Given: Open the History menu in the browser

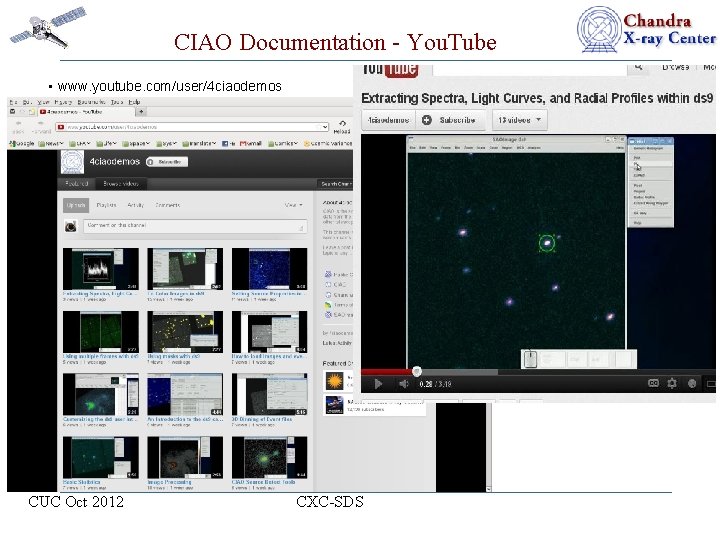Looking at the screenshot, I should 63,102.
